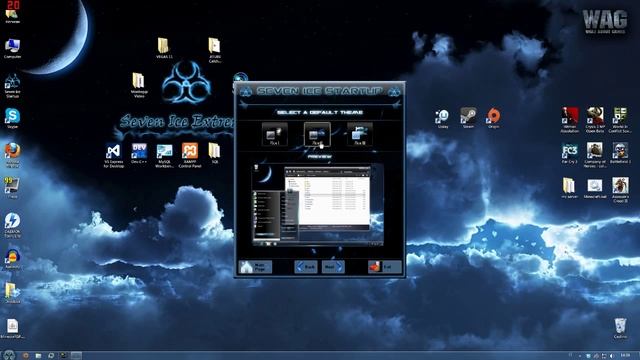Open the Recycle Bin
The height and width of the screenshot is (360, 640).
[620, 329]
